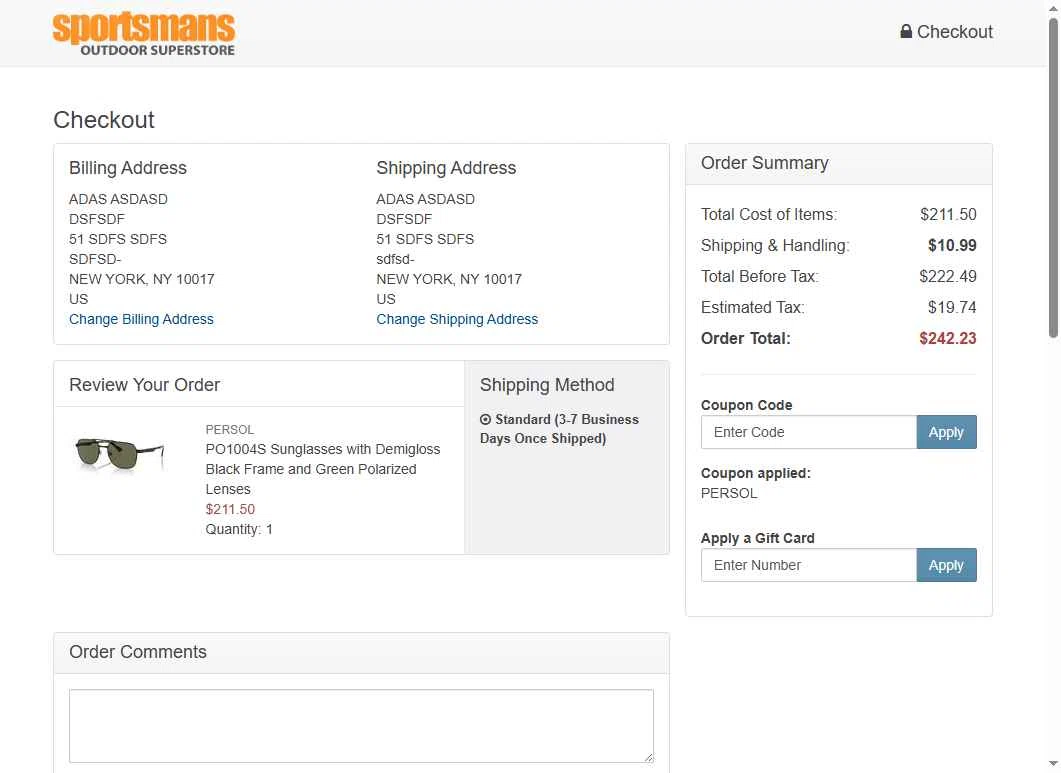Image resolution: width=1061 pixels, height=773 pixels.
Task: Click the Checkout label in the header
Action: tap(955, 32)
